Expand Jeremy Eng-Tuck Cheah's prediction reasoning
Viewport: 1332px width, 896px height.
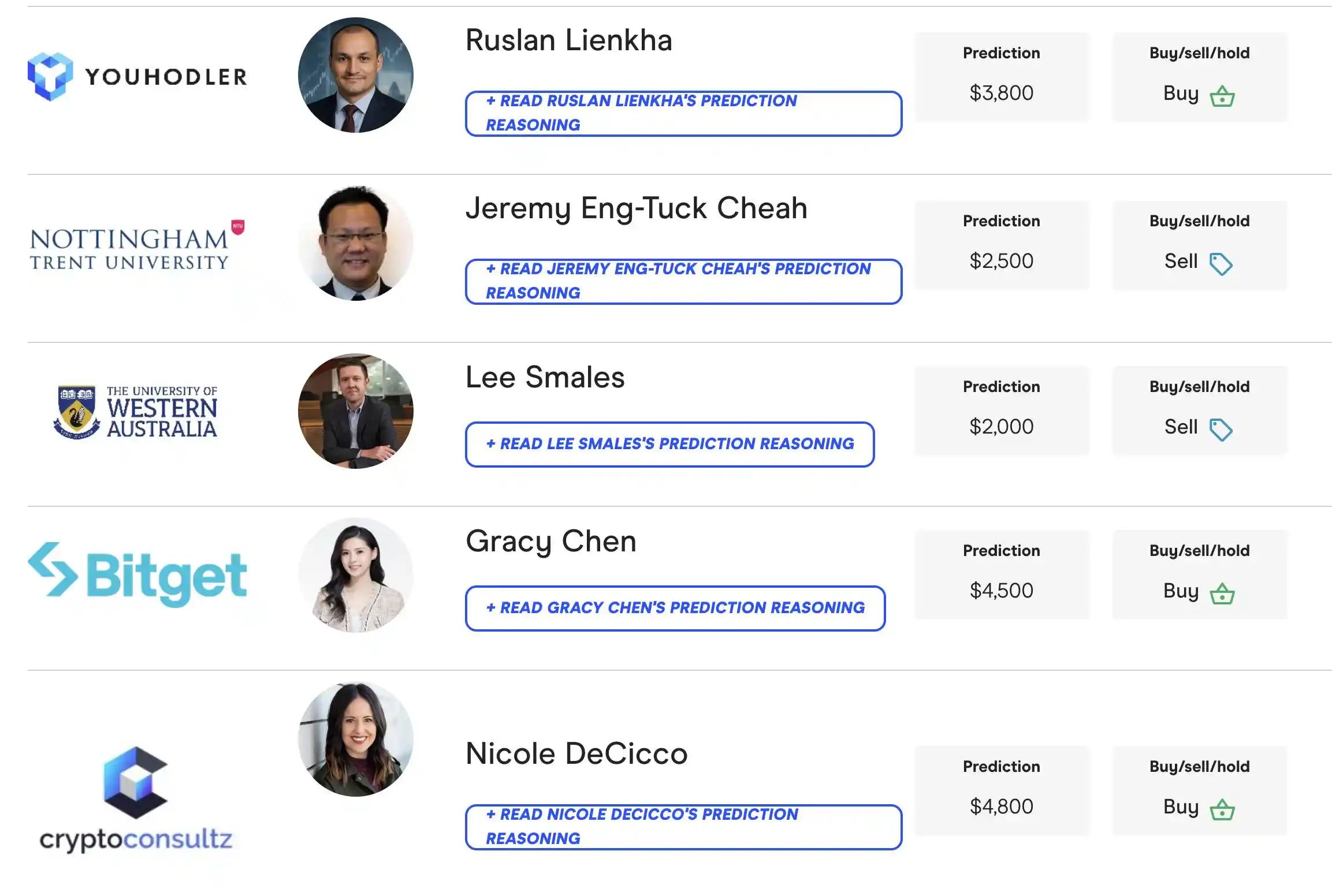pos(683,281)
